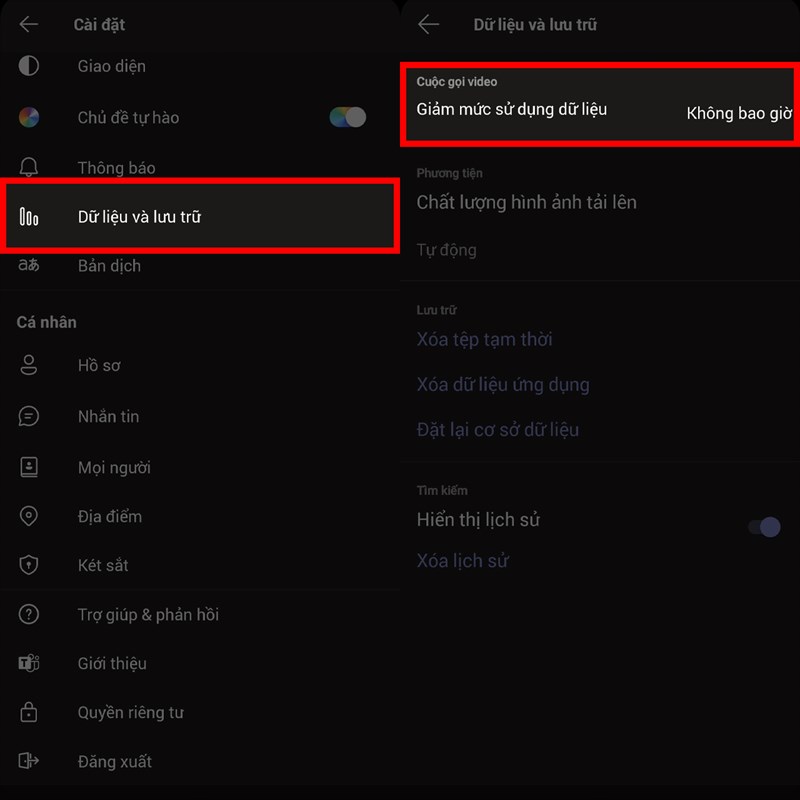This screenshot has height=800, width=800.
Task: Open Chất lượng hình ảnh tải lên setting
Action: click(x=526, y=203)
